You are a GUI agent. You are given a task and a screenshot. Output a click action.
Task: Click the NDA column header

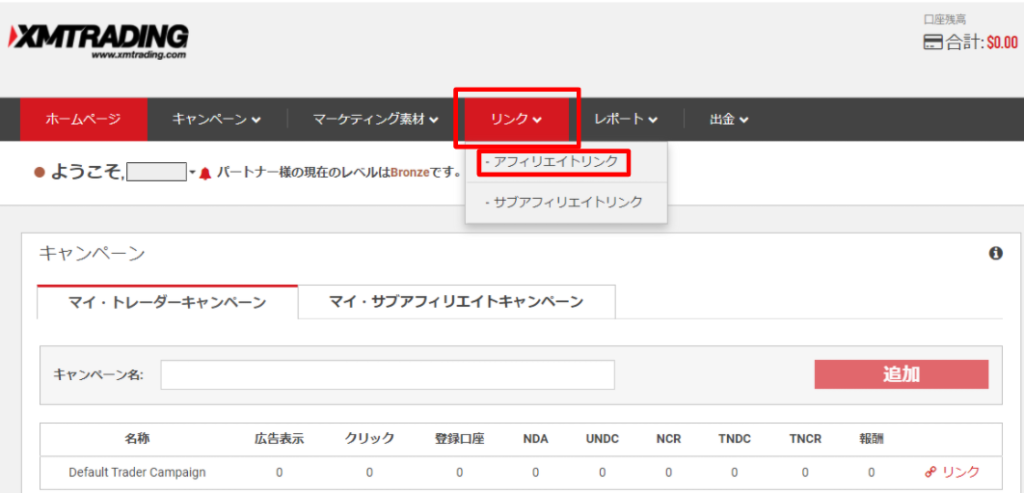[x=536, y=439]
